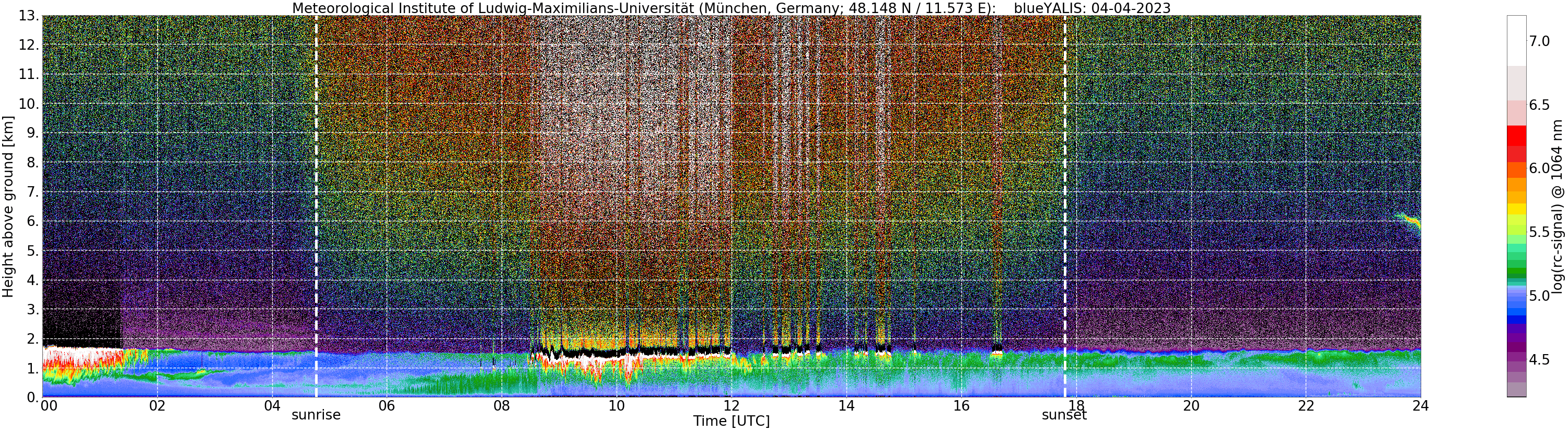Click the sunset dashed vertical marker line
Viewport: 1568px width, 431px height.
1065,206
